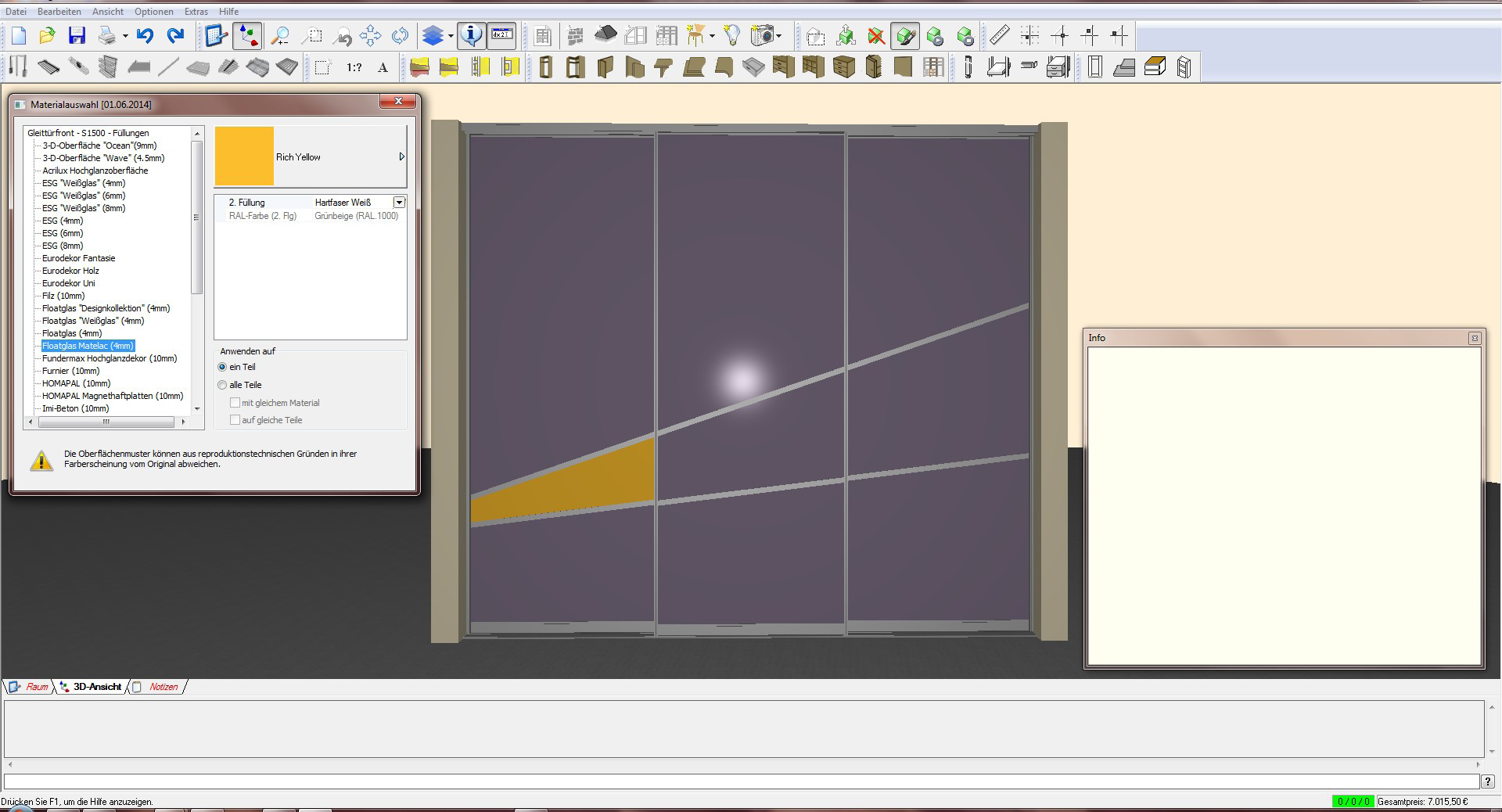Select the 'ein Teil' radio button
This screenshot has height=812, width=1502.
pyautogui.click(x=223, y=367)
